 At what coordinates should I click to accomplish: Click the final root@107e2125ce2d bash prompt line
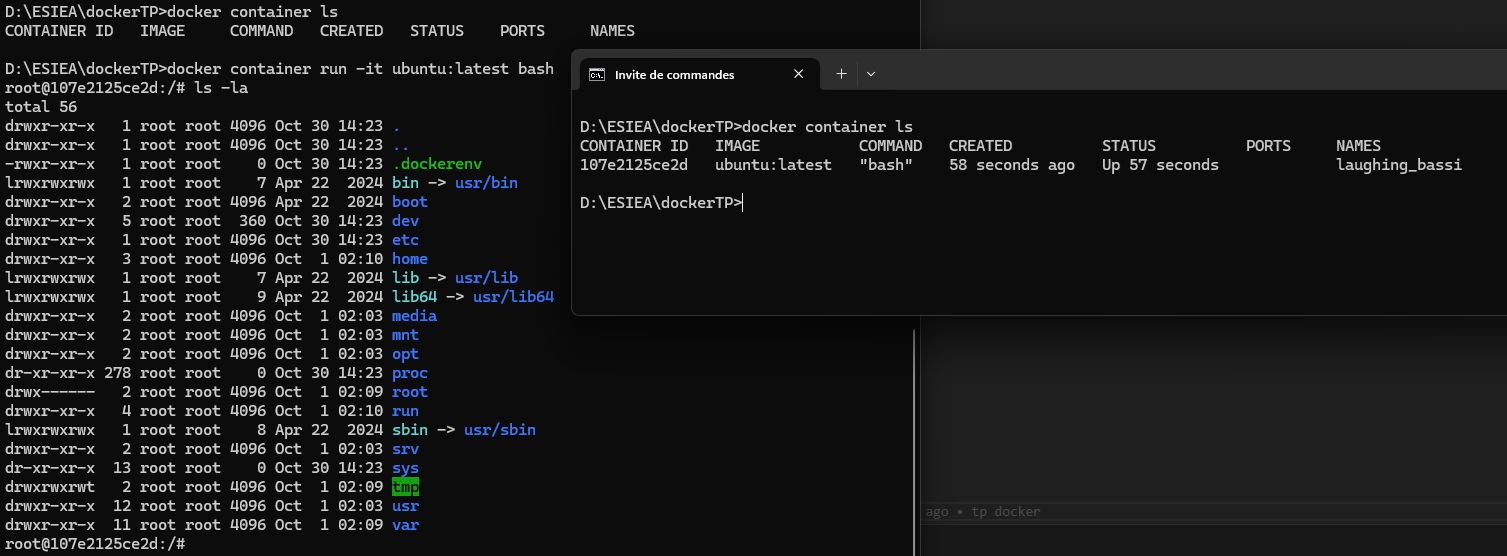pos(95,543)
